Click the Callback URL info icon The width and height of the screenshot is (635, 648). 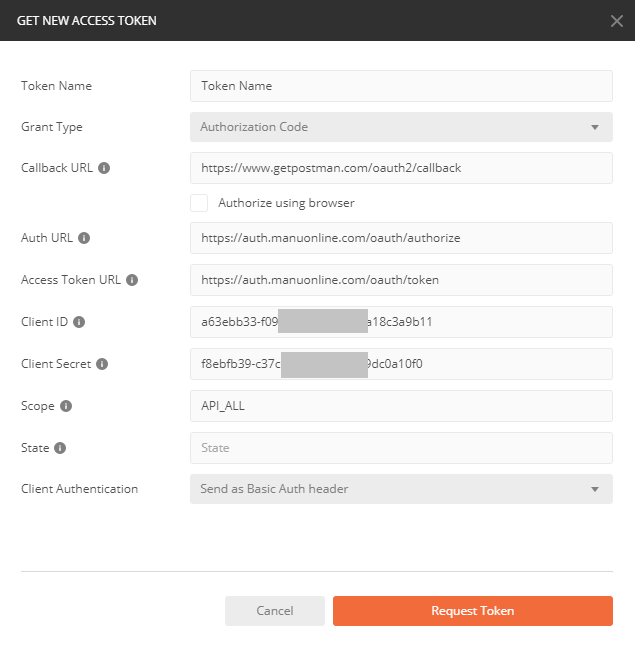[x=104, y=168]
